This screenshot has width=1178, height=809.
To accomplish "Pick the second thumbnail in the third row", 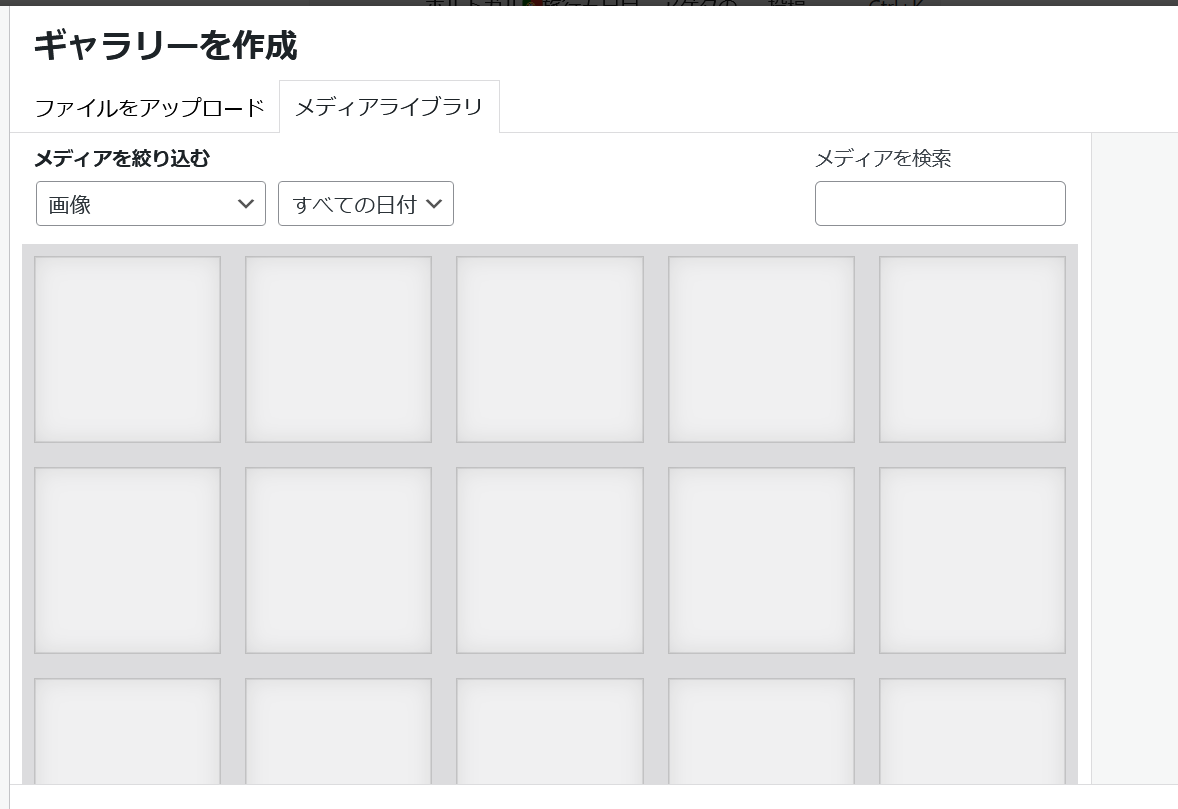I will tap(338, 731).
